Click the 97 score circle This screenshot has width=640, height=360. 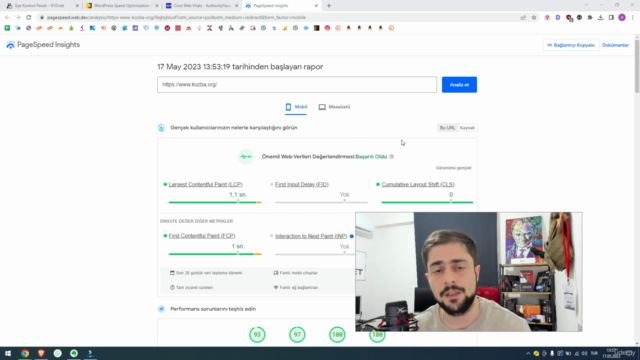pyautogui.click(x=297, y=335)
